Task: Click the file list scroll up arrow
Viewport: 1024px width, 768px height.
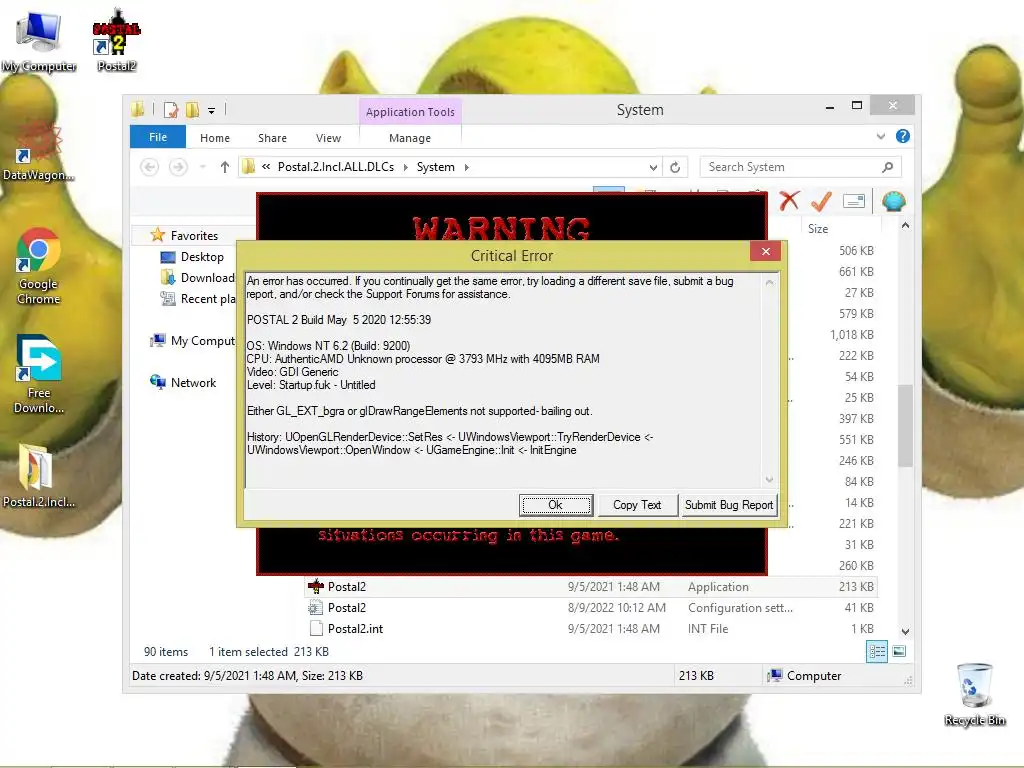Action: click(905, 226)
